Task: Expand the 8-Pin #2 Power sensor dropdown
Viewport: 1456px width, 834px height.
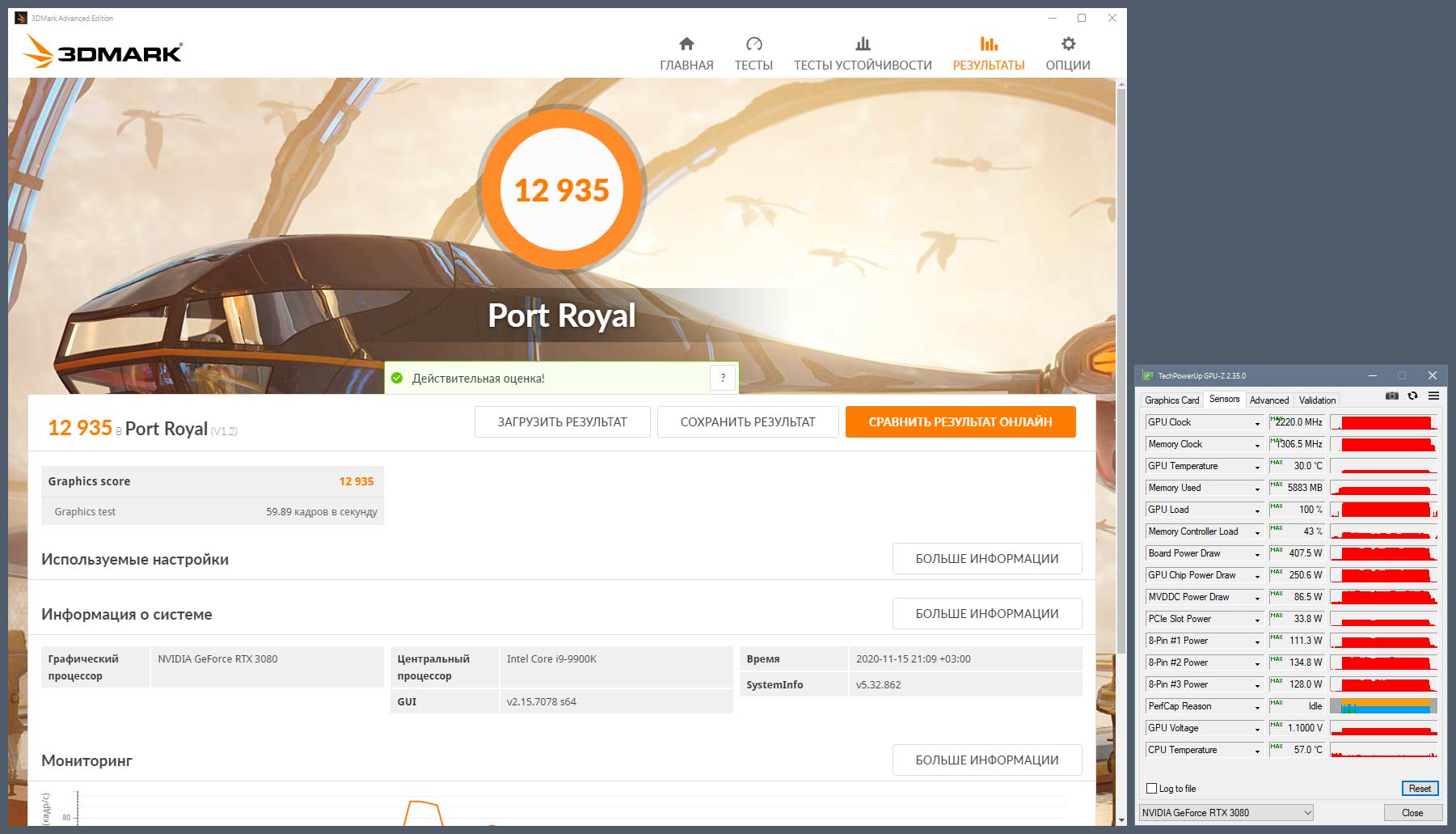Action: 1257,663
